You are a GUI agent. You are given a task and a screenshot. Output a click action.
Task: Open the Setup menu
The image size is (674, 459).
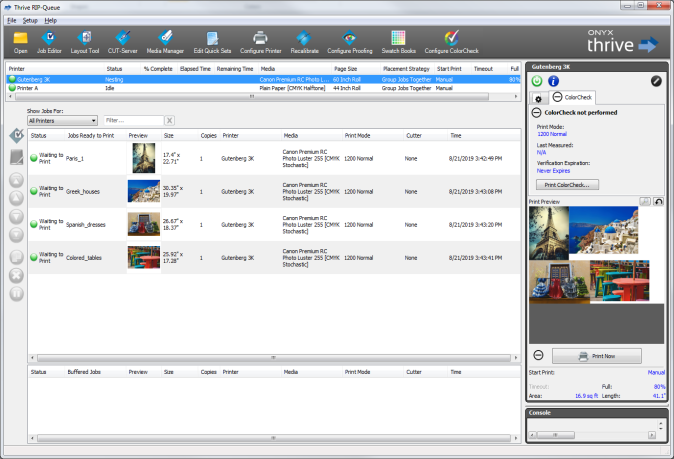[x=30, y=20]
